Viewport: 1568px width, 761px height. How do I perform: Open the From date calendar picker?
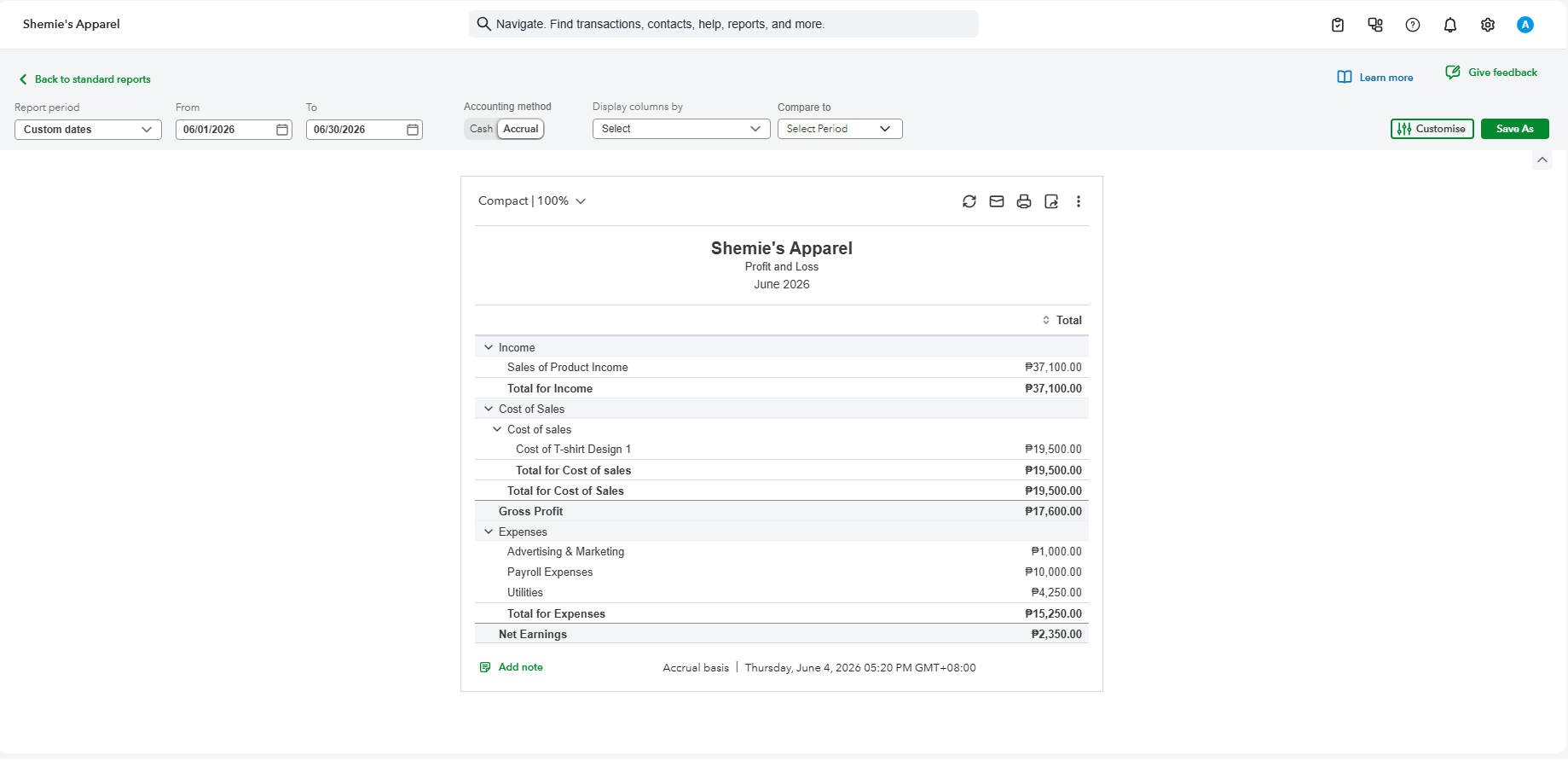coord(282,130)
